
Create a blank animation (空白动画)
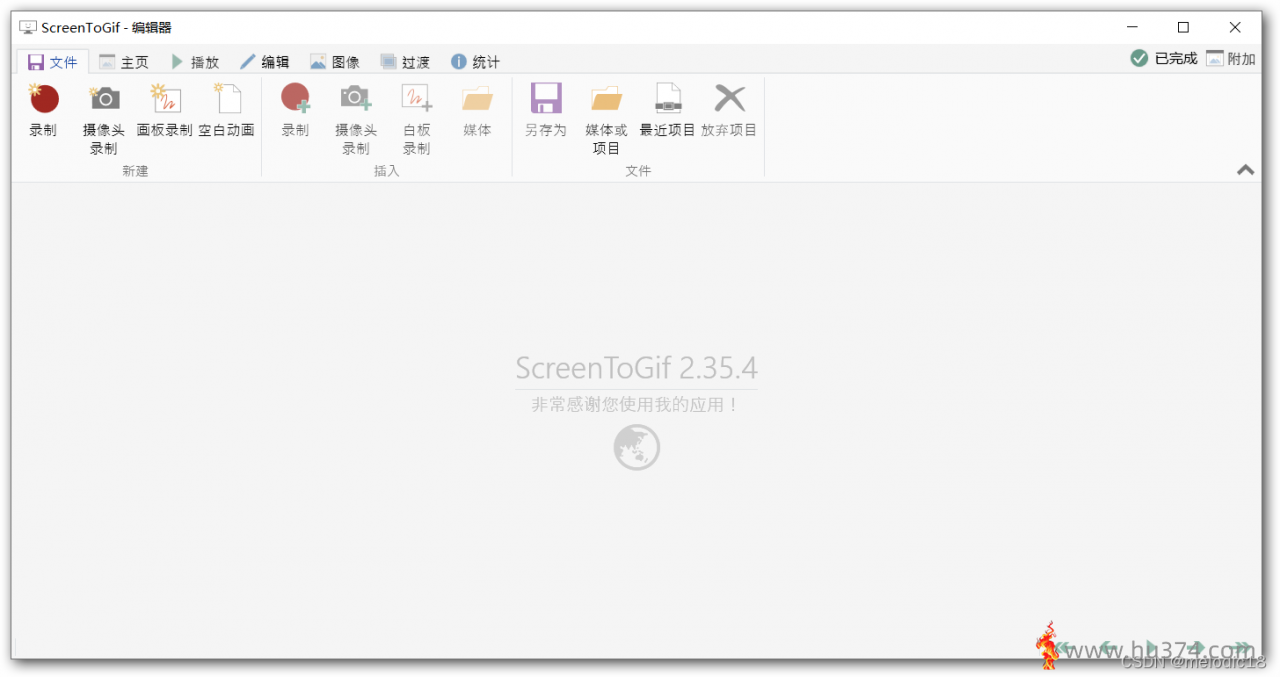[x=227, y=111]
